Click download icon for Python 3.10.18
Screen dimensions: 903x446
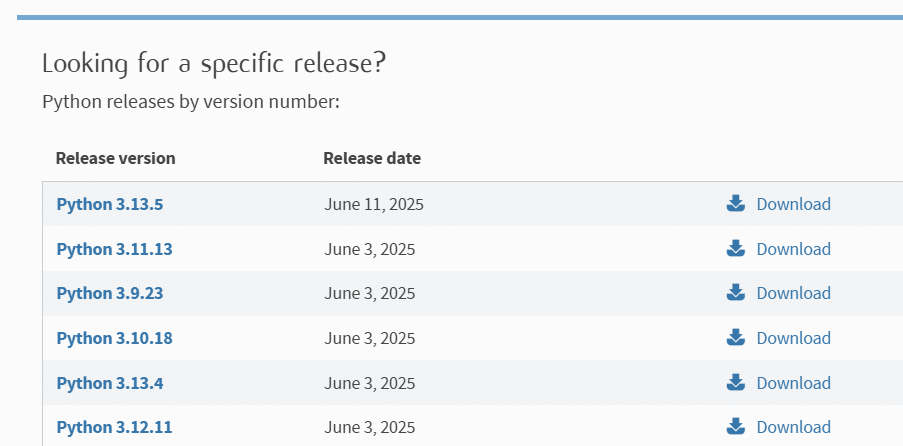[x=736, y=338]
